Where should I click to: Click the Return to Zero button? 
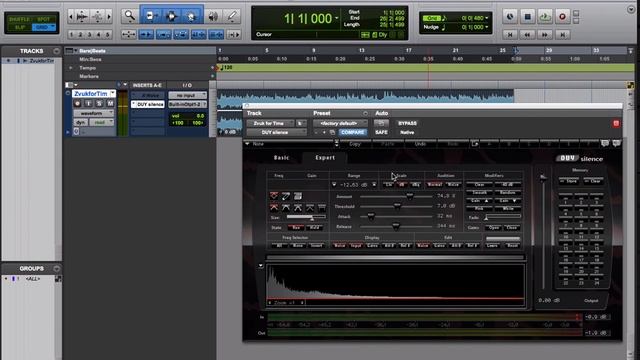point(510,35)
